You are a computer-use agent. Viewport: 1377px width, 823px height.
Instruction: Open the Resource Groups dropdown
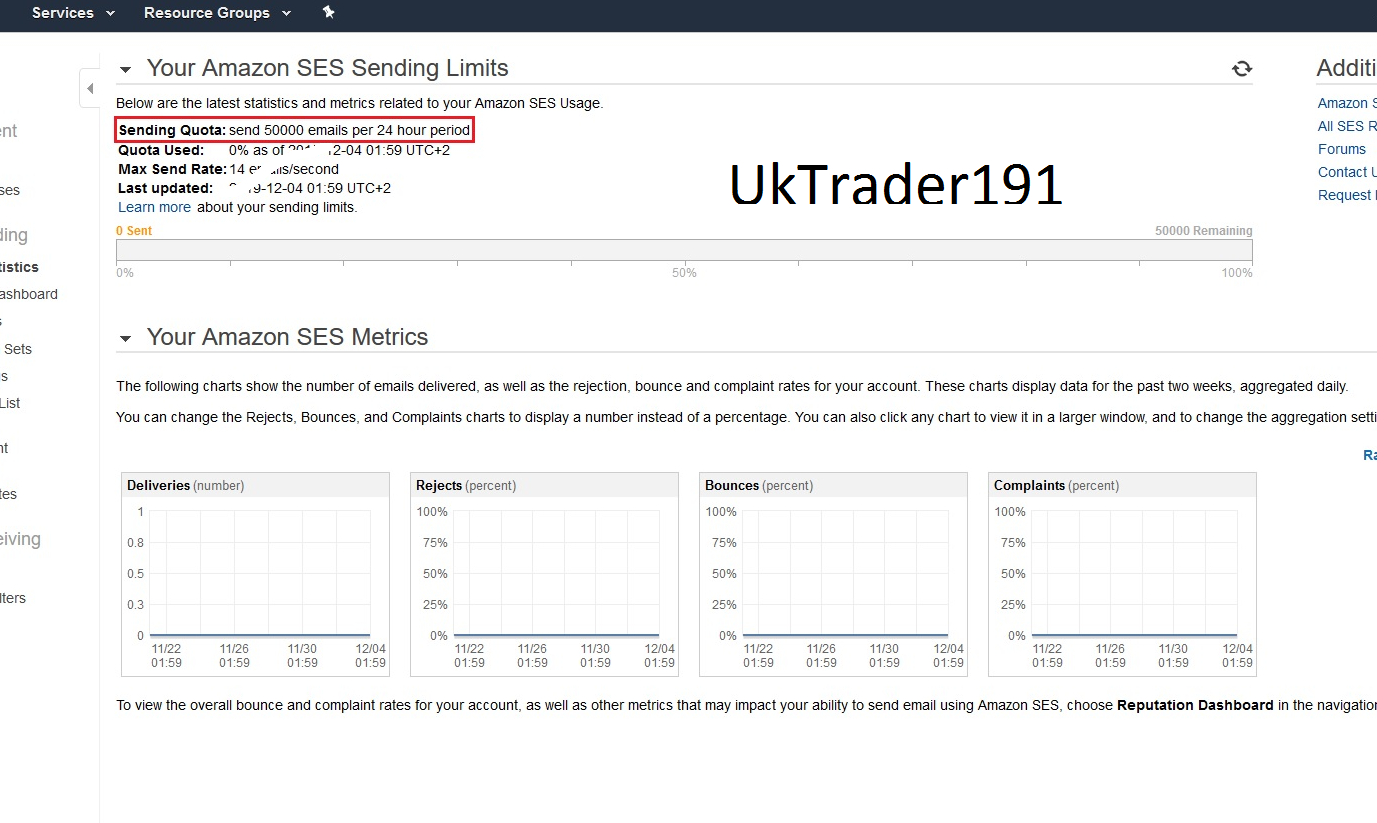[218, 13]
